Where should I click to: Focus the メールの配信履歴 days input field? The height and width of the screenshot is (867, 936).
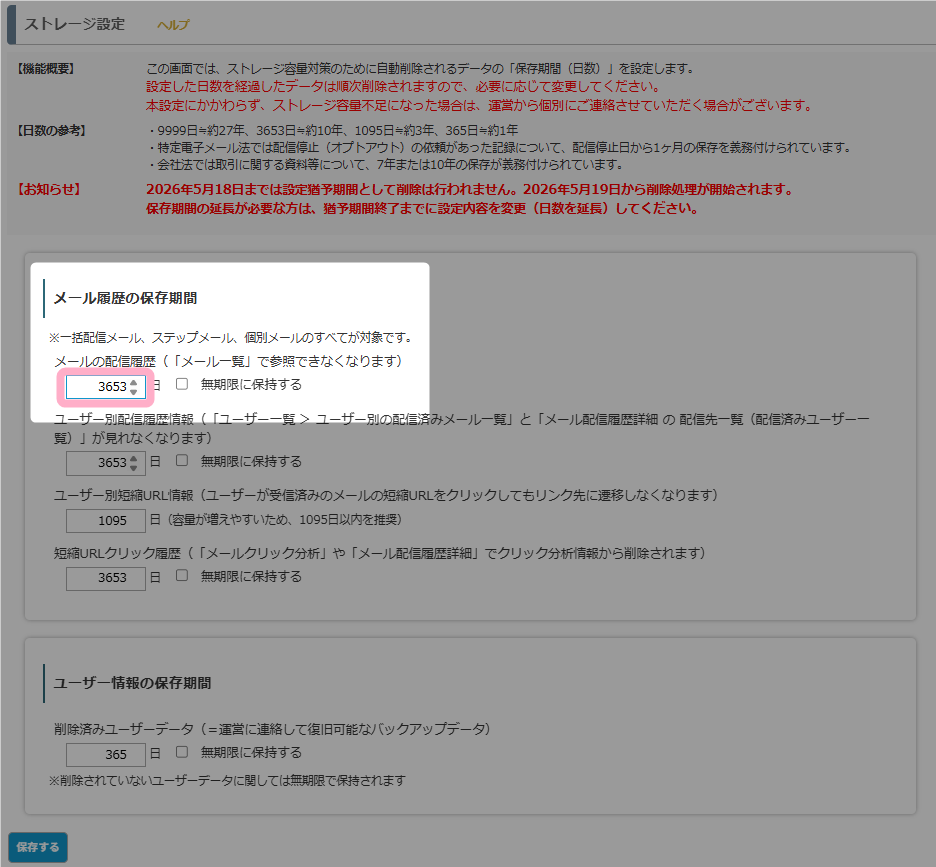(x=98, y=387)
